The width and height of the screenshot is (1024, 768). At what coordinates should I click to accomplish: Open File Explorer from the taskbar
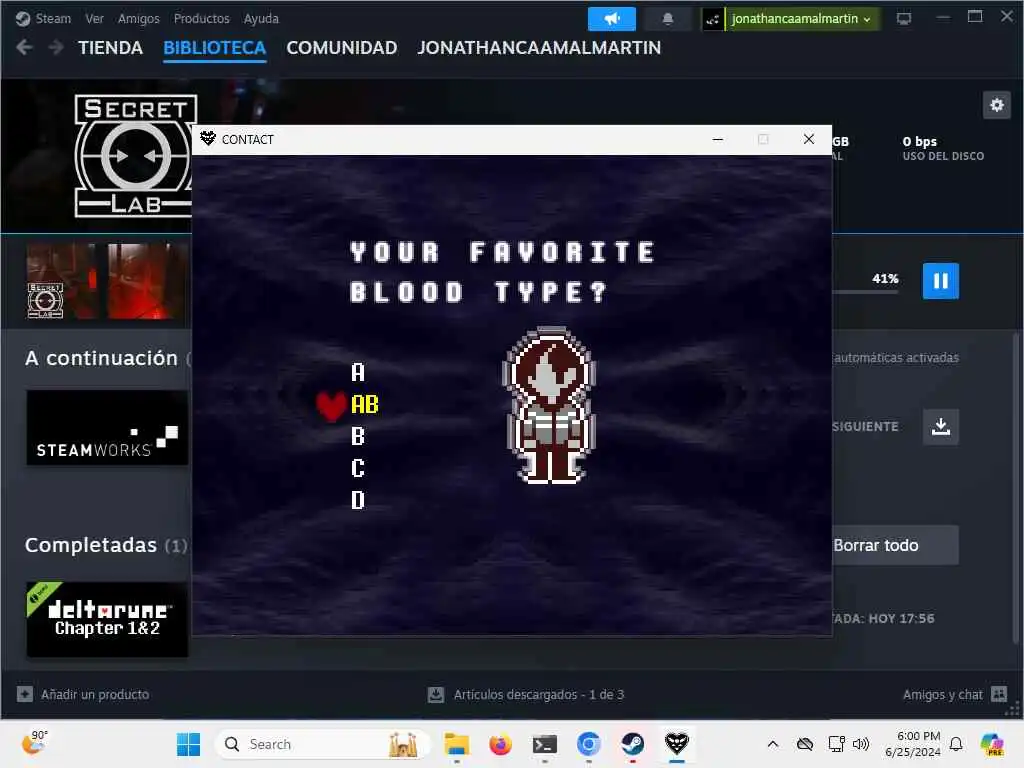[456, 744]
